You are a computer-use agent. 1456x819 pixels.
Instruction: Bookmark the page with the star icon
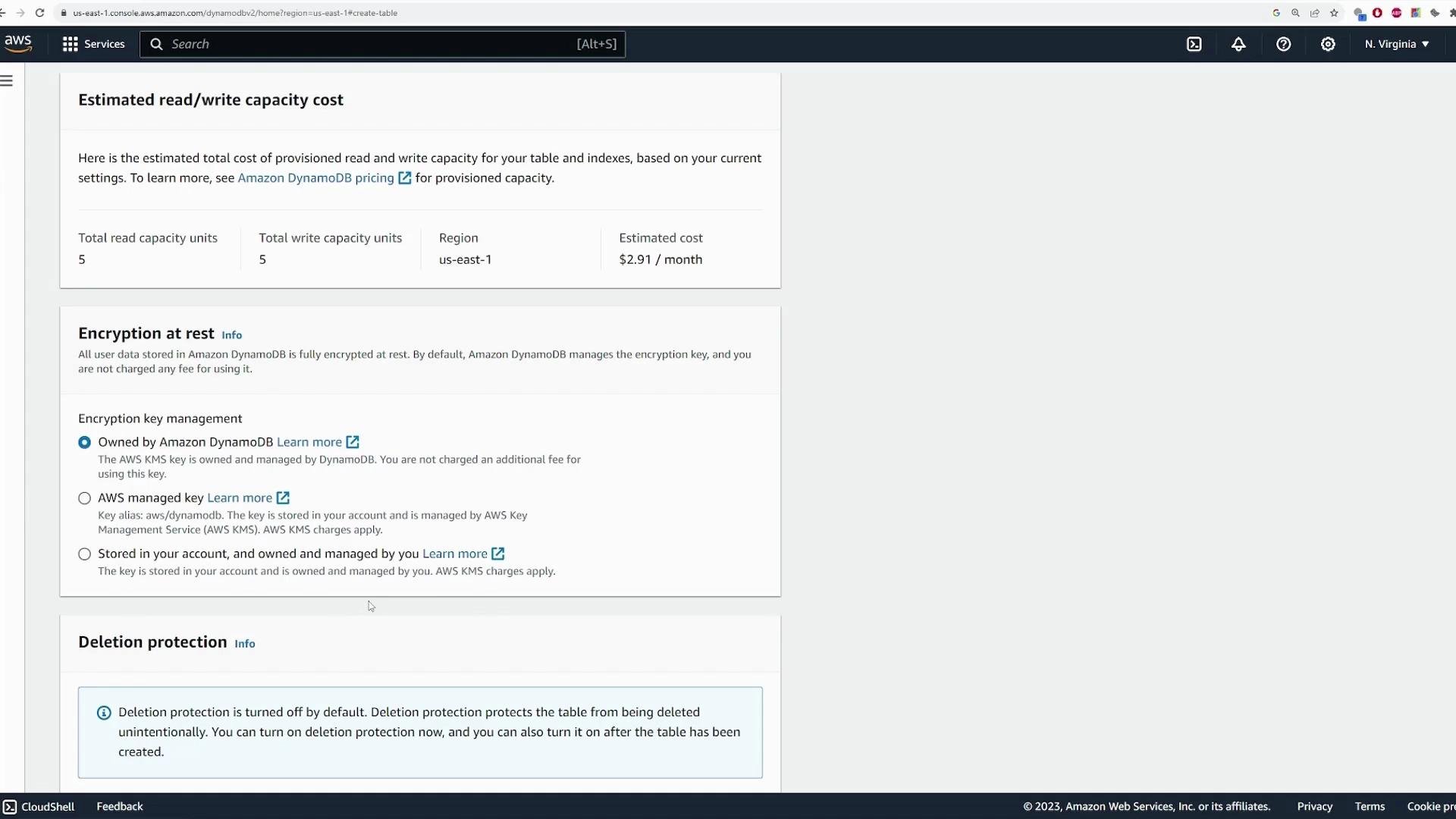click(x=1334, y=13)
